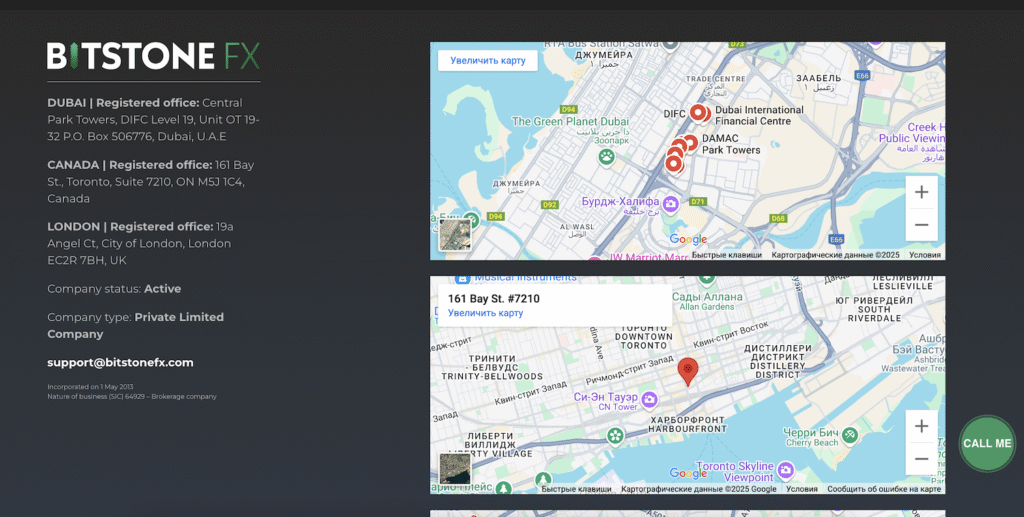The image size is (1024, 517).
Task: Click the D94 road badge near Green Planet
Action: (569, 110)
